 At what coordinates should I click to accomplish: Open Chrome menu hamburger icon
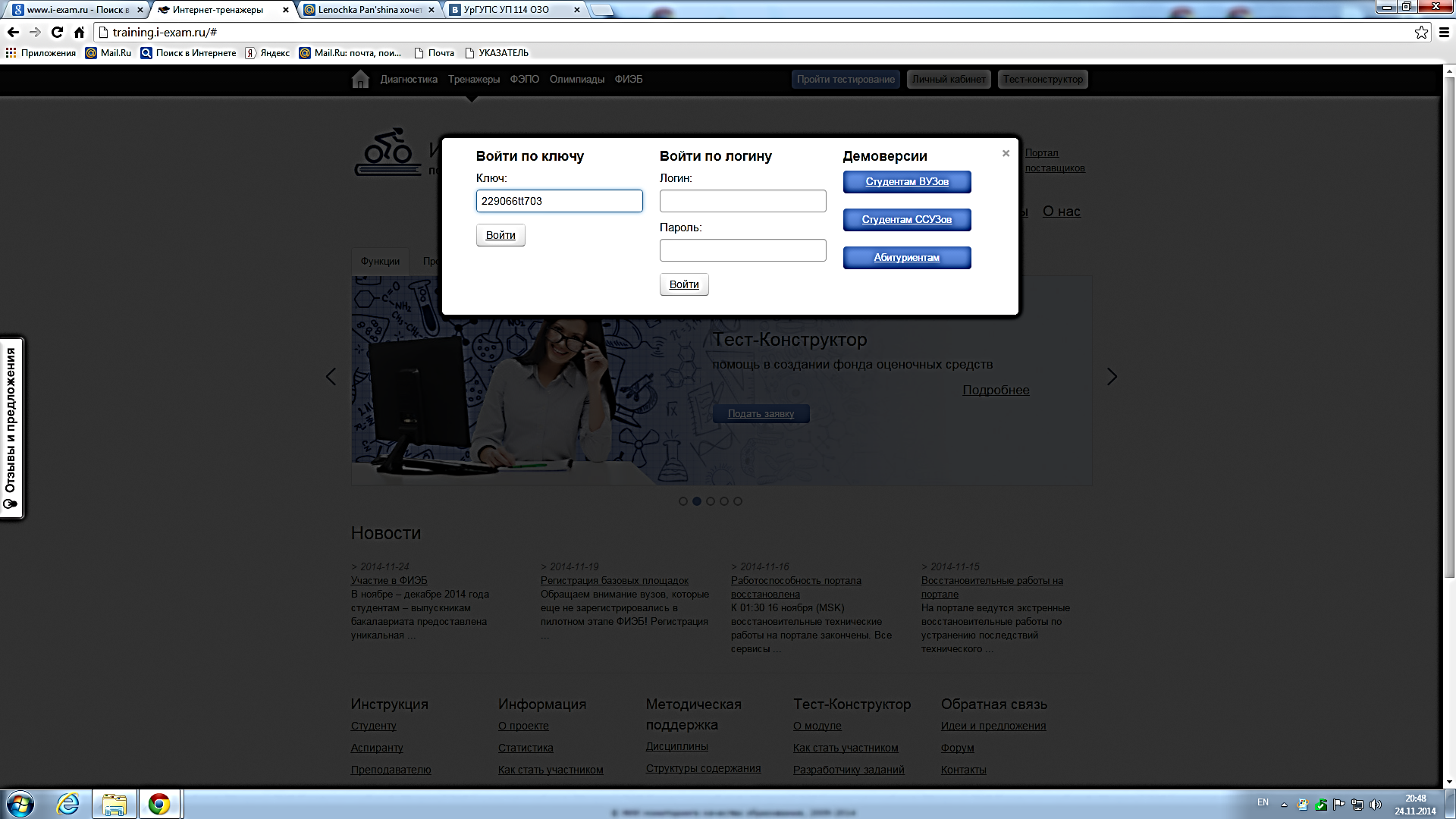[x=1444, y=32]
